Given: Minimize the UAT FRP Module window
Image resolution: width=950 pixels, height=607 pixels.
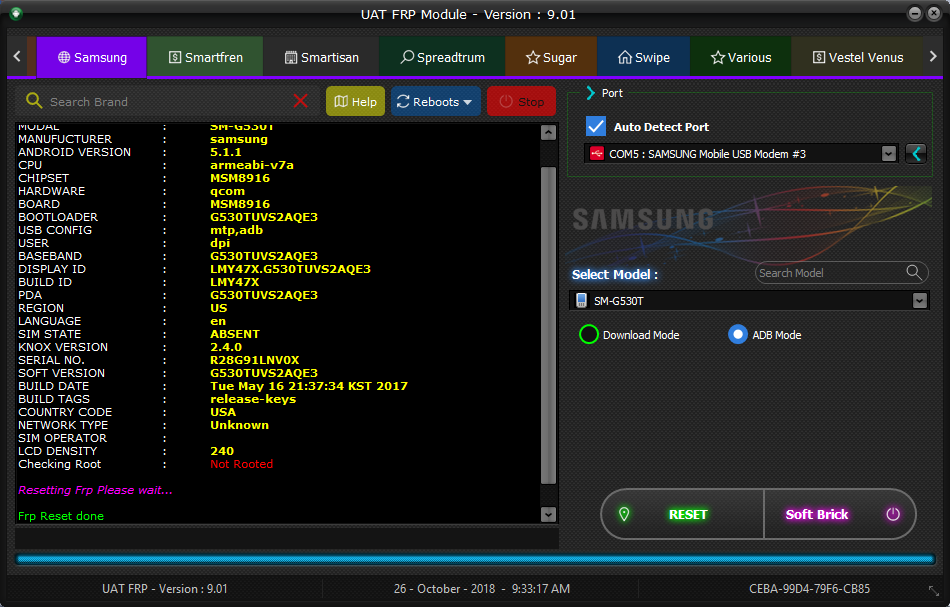Looking at the screenshot, I should 915,13.
